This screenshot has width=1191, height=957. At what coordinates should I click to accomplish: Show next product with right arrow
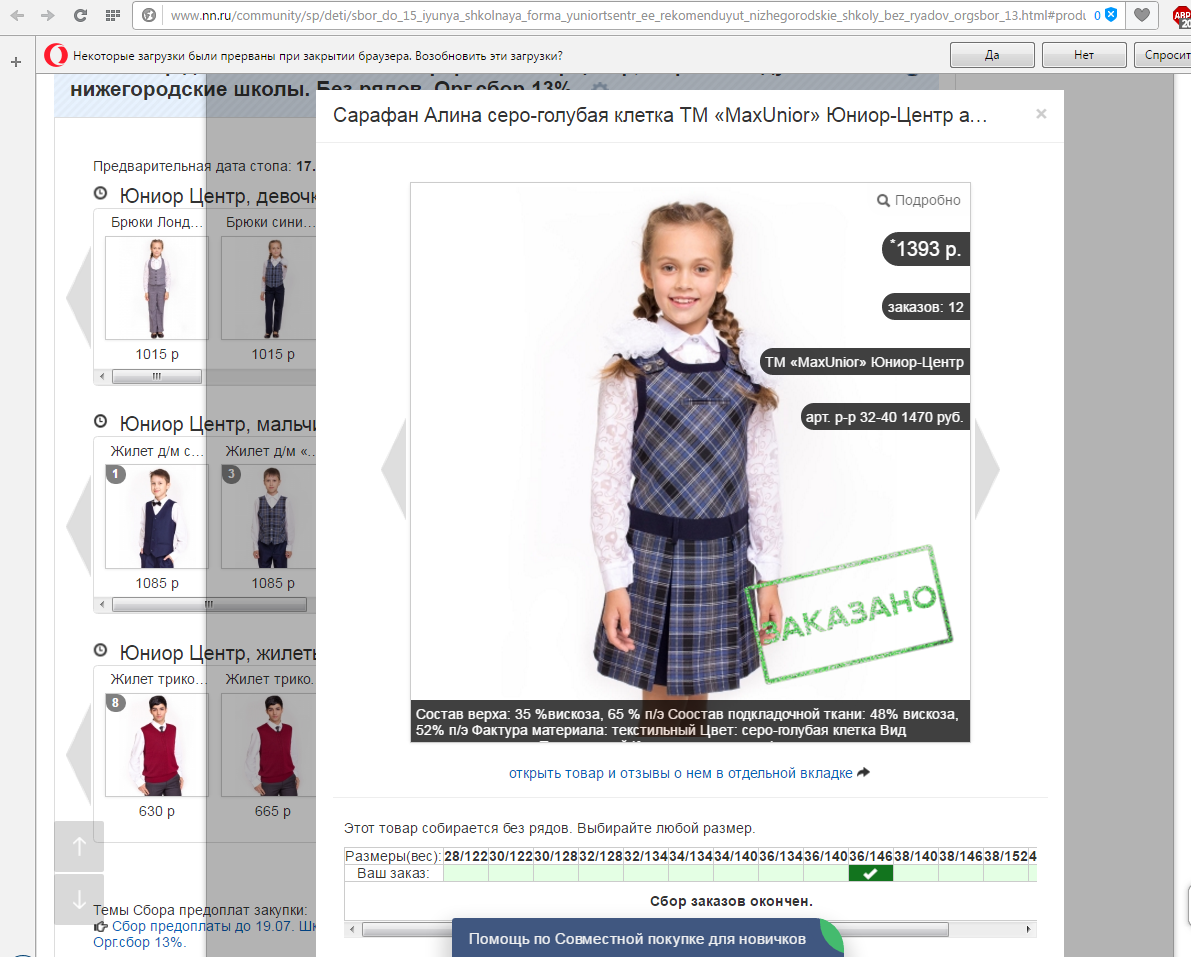tap(987, 469)
